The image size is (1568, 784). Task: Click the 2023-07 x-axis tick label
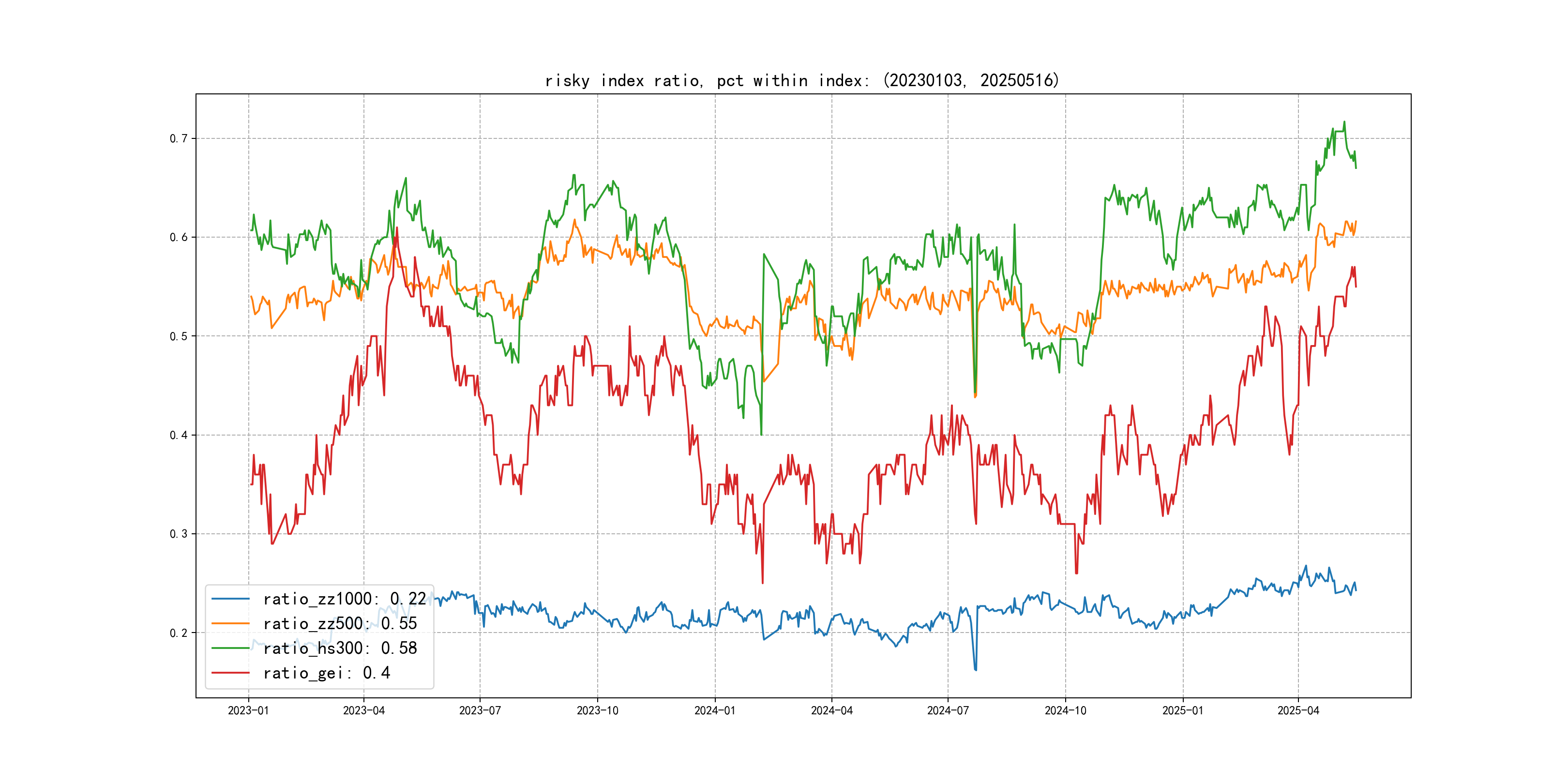pyautogui.click(x=480, y=710)
